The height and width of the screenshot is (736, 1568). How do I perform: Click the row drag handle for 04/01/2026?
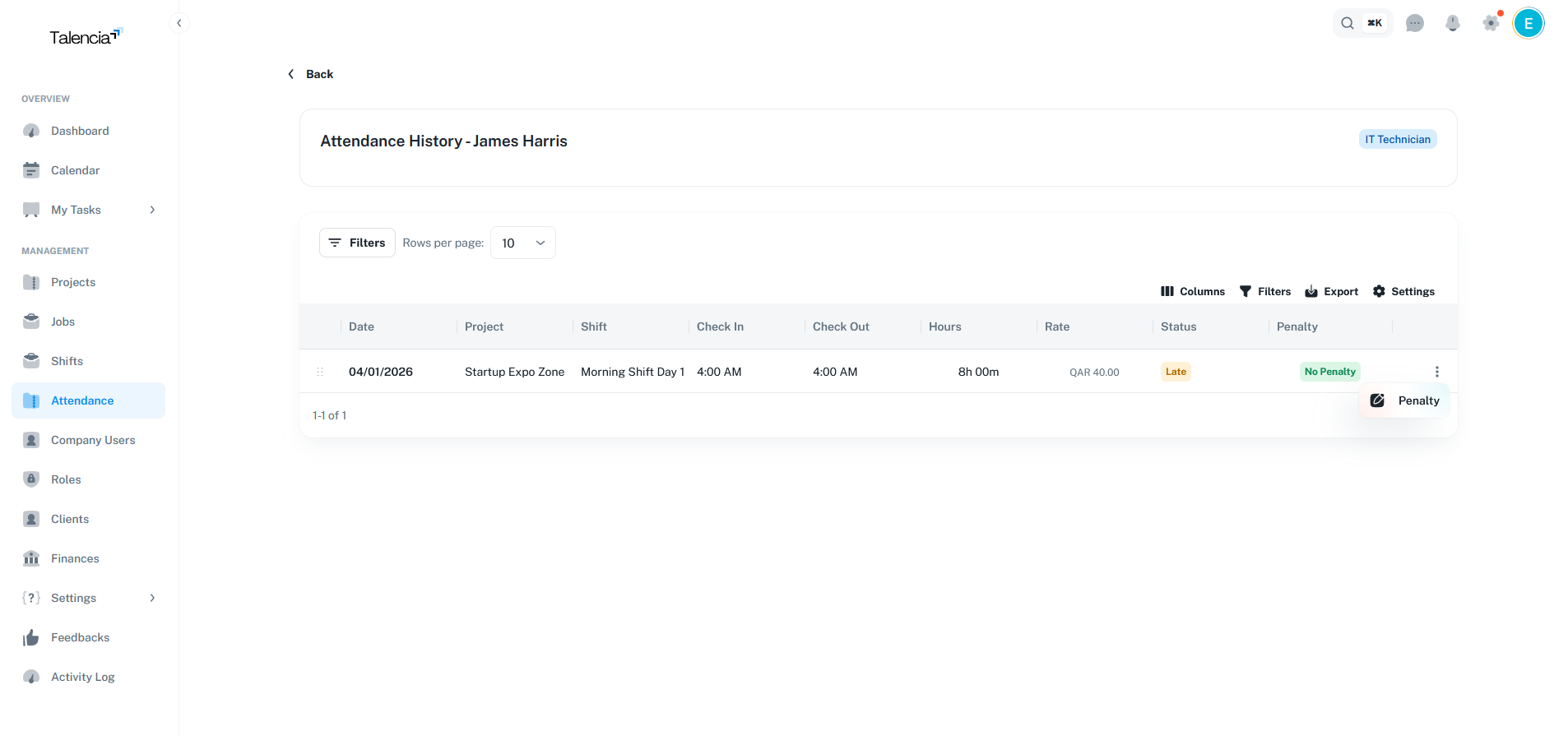[320, 372]
